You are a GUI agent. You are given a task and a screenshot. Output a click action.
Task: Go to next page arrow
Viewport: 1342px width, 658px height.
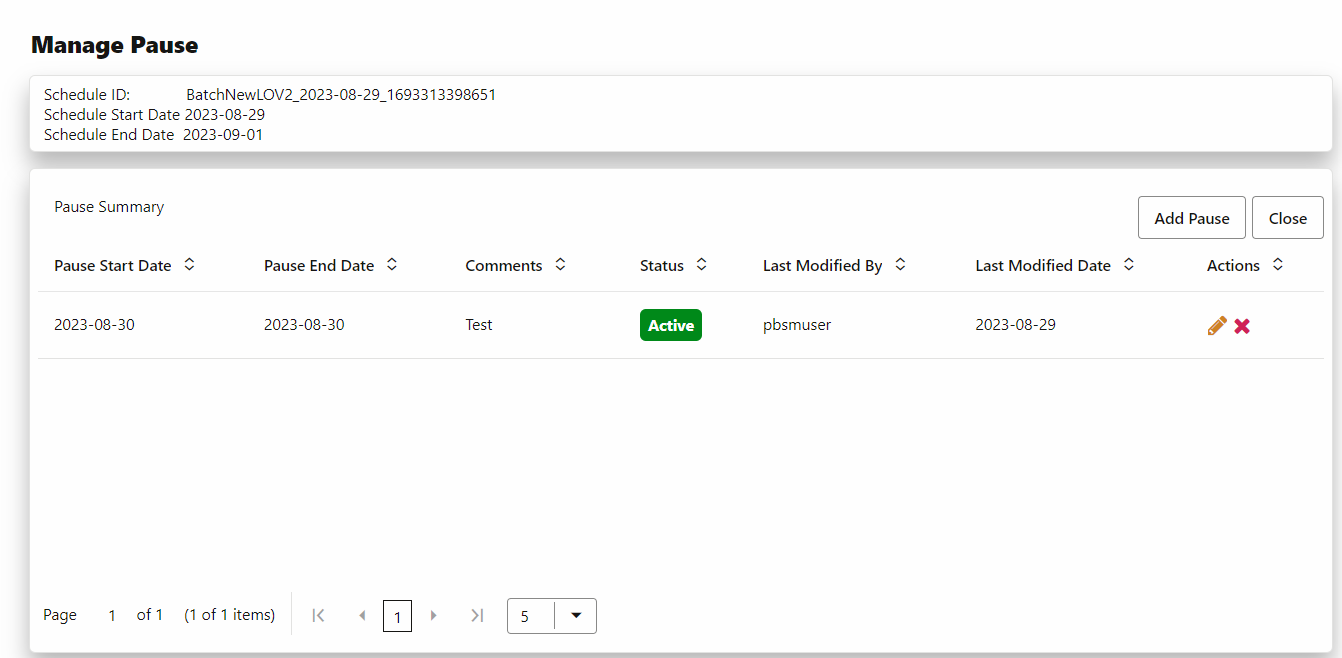433,615
